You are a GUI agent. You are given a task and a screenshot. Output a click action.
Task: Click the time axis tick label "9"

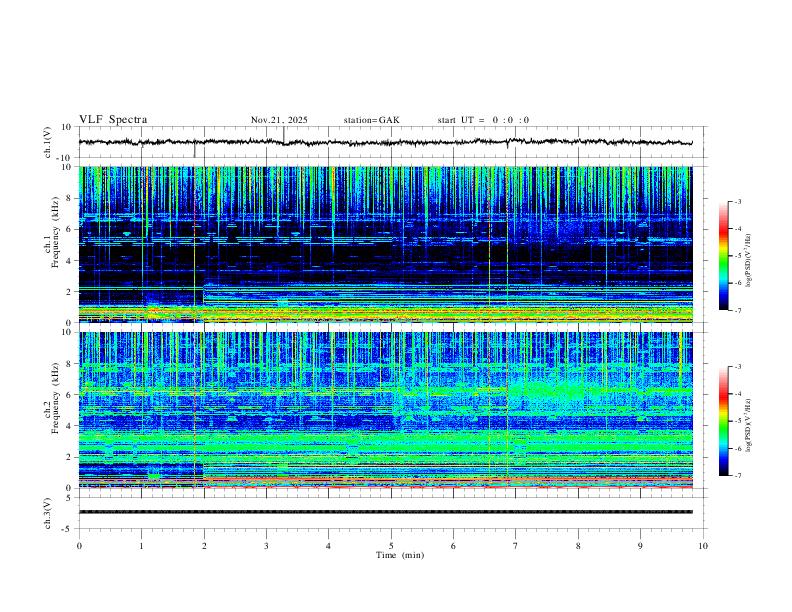640,546
